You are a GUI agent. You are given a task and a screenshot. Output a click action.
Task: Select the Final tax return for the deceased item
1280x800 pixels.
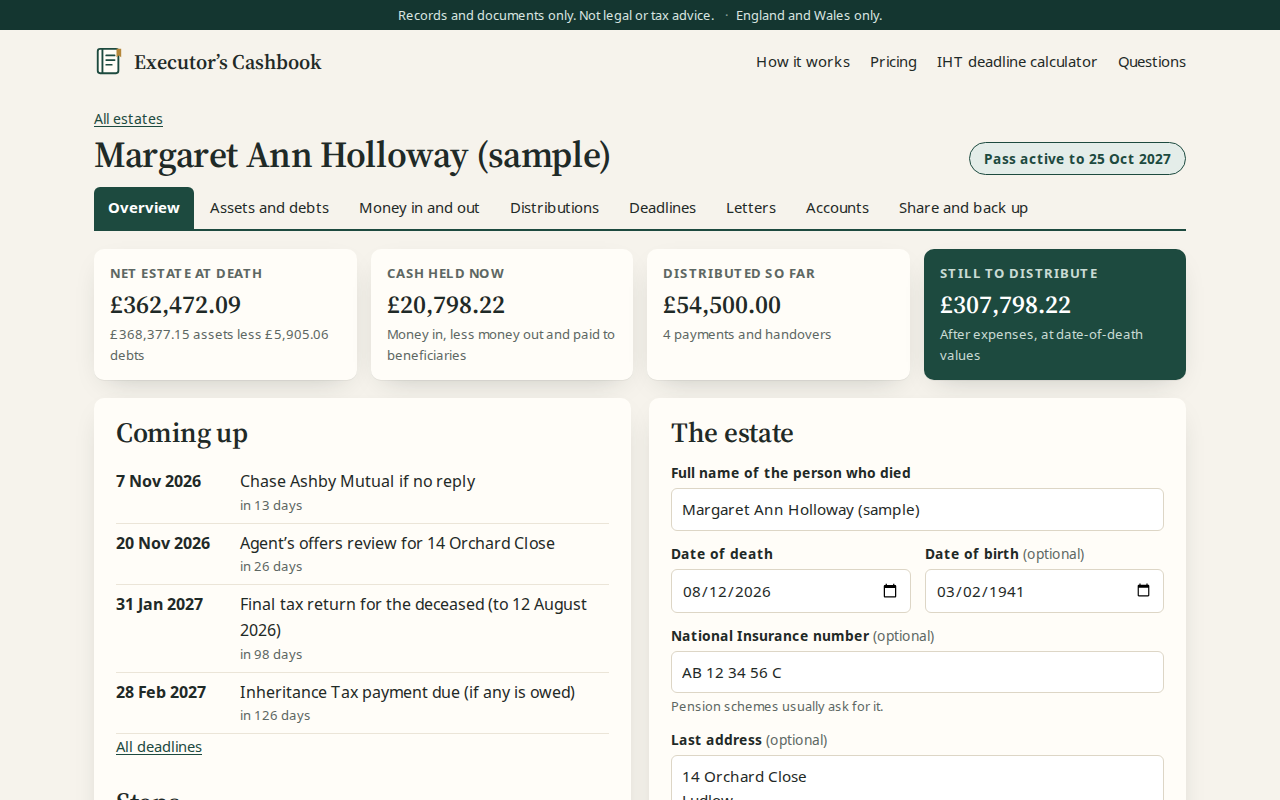362,629
